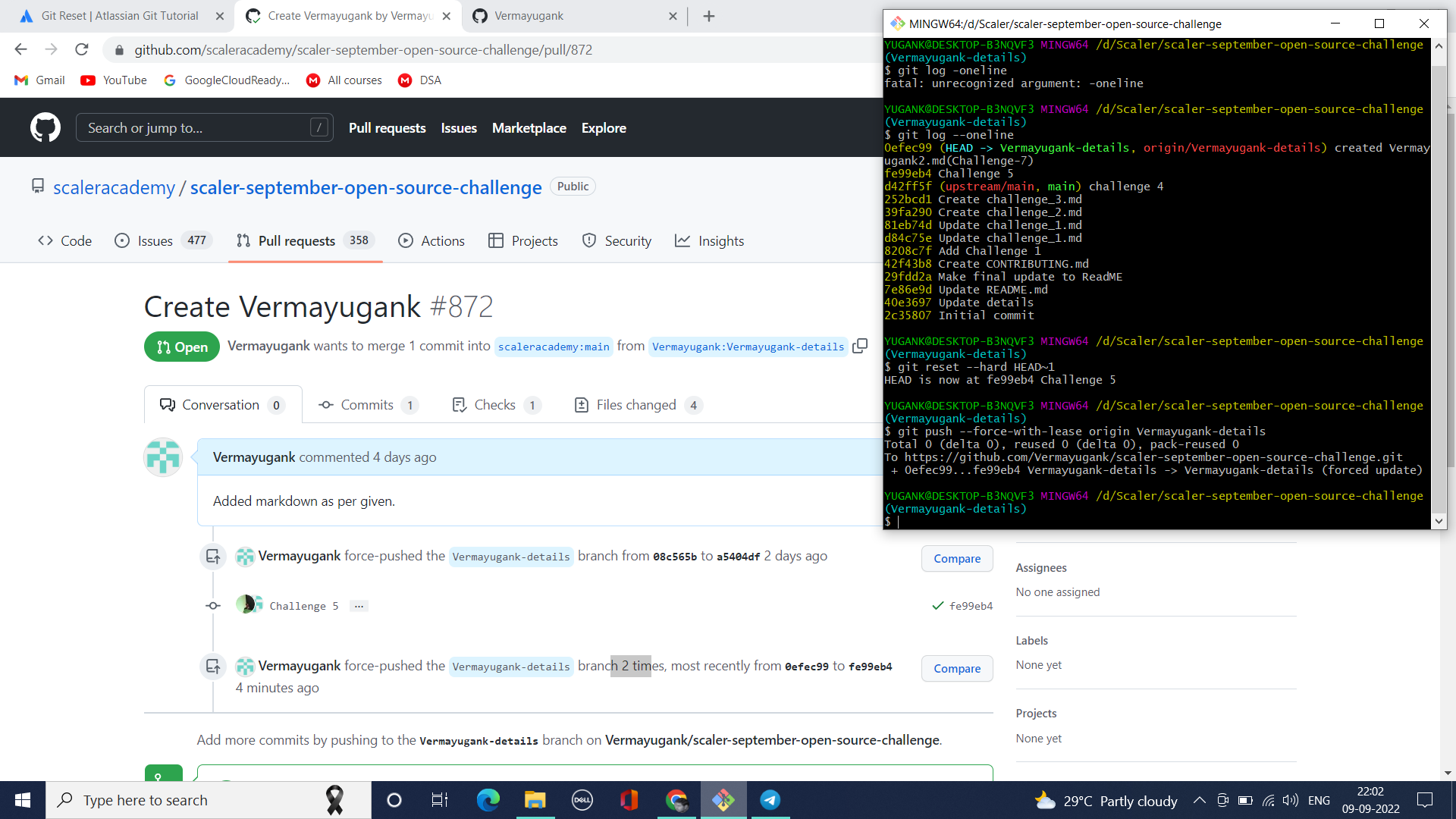
Task: Open the YouTube bookmark
Action: point(112,80)
